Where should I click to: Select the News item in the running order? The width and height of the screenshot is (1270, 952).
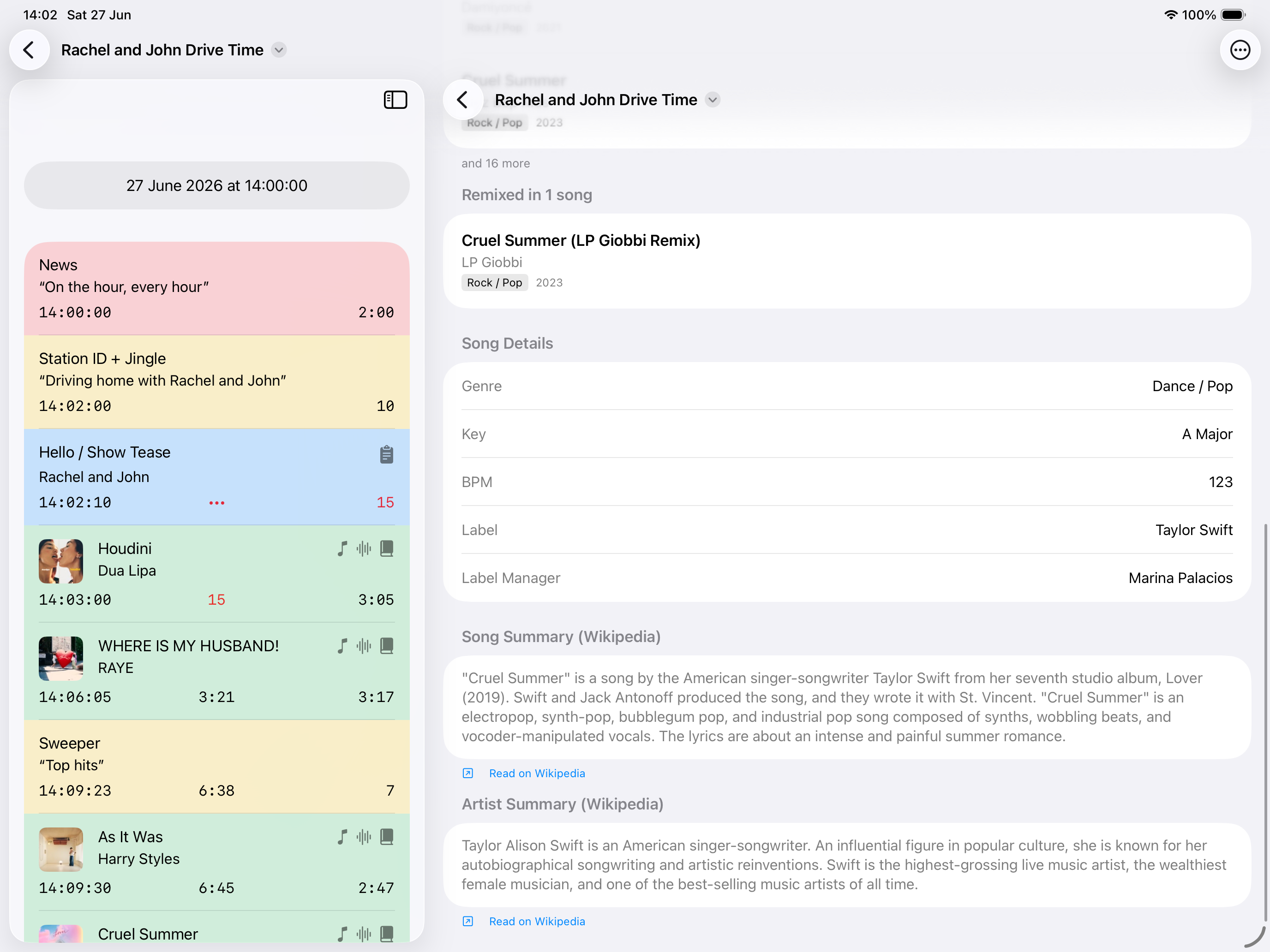(x=216, y=289)
